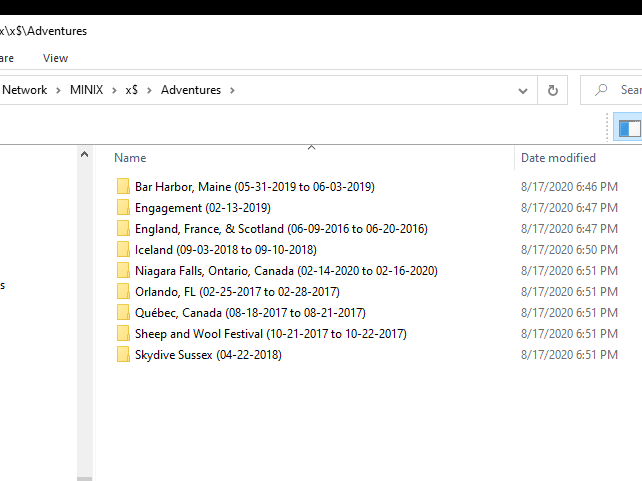Screen dimensions: 642x481
Task: Expand the chevron after x$ in the path
Action: (x=149, y=90)
